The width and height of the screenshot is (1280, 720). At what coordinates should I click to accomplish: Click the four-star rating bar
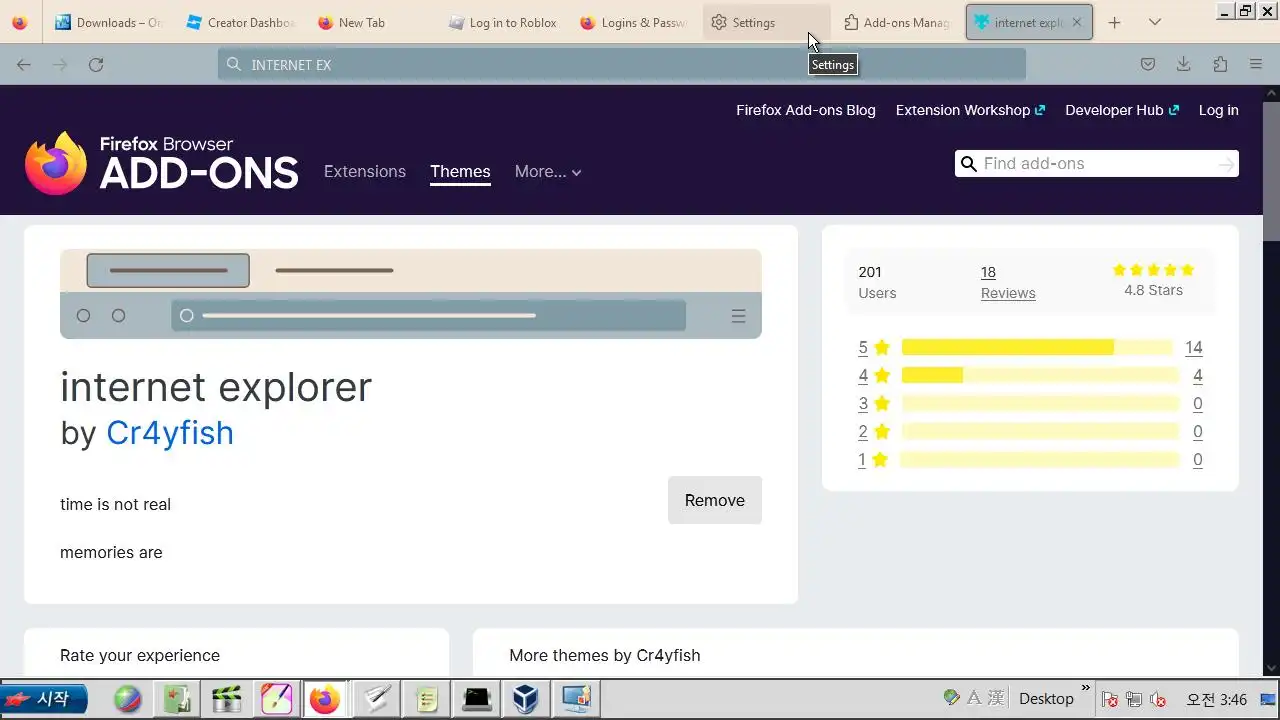coord(1040,375)
